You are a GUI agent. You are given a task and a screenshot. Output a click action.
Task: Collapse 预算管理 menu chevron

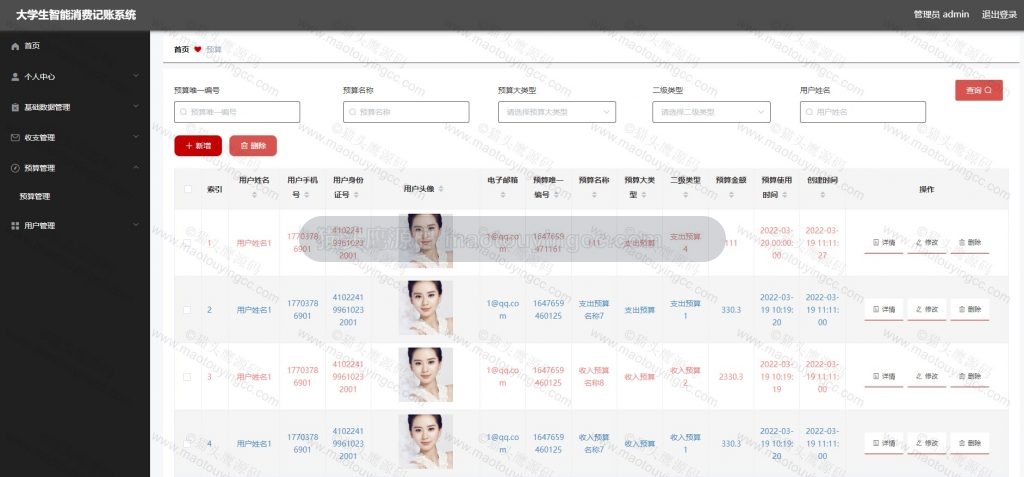coord(136,168)
